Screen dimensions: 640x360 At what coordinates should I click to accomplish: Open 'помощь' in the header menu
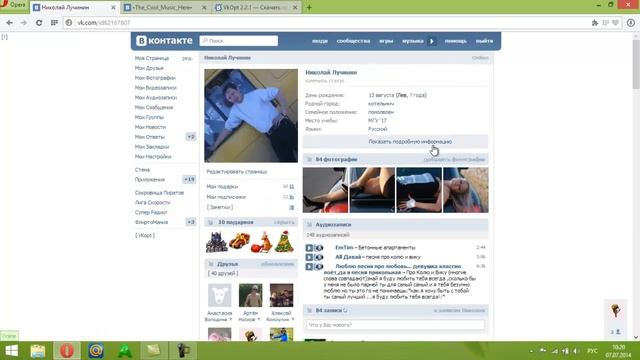click(456, 41)
